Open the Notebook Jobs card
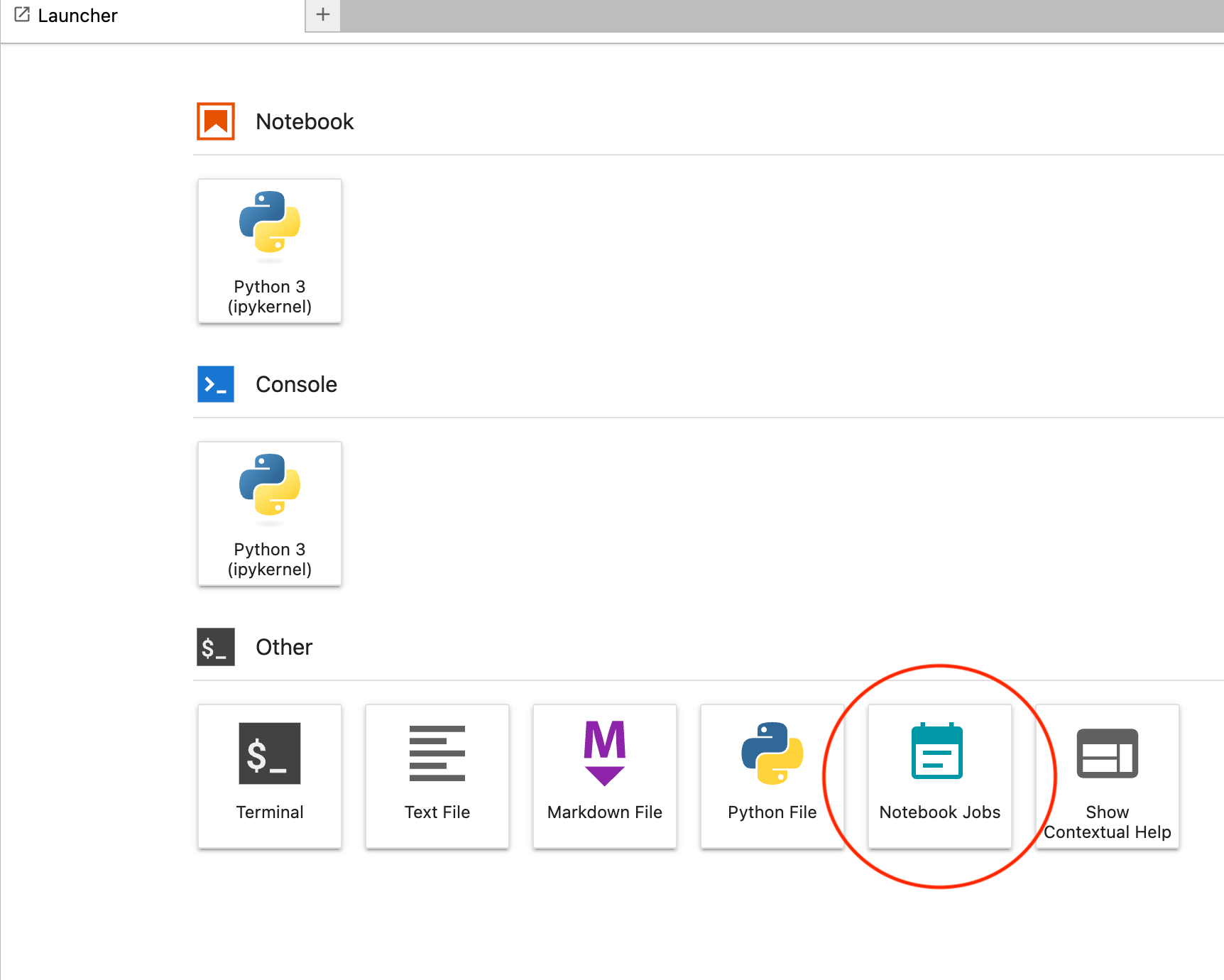 (940, 776)
